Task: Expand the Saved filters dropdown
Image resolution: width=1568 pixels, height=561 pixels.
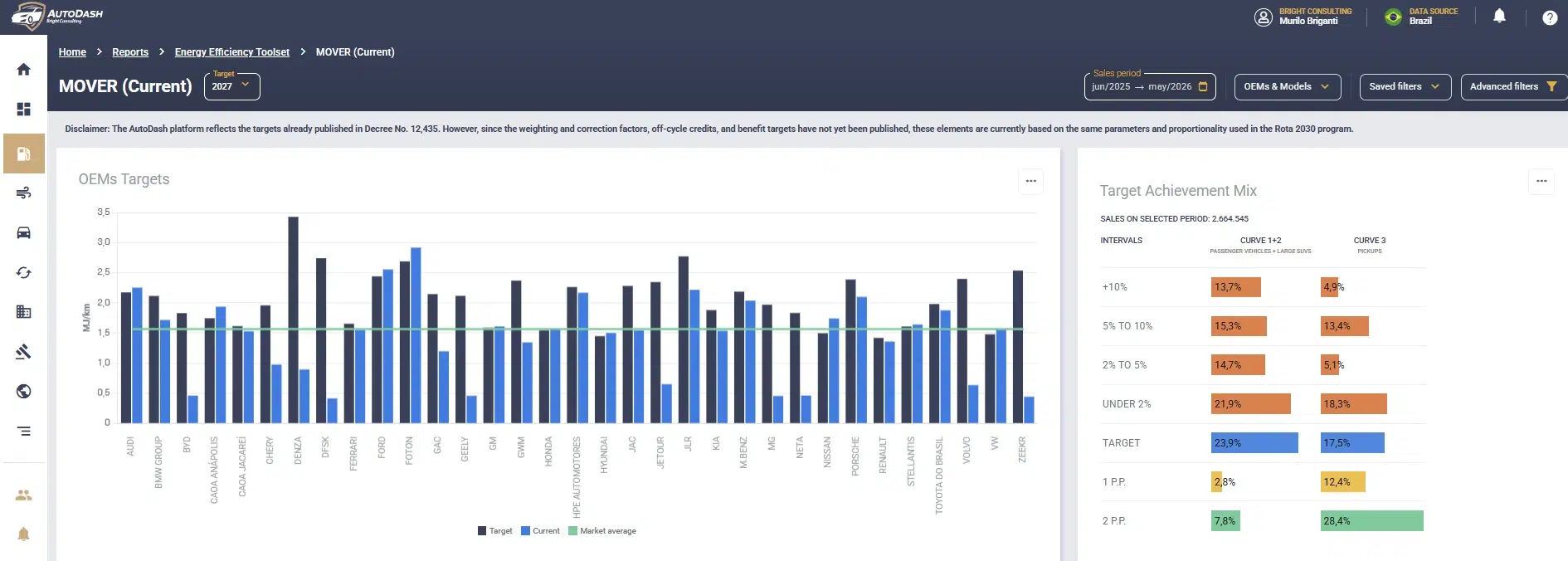Action: tap(1405, 86)
